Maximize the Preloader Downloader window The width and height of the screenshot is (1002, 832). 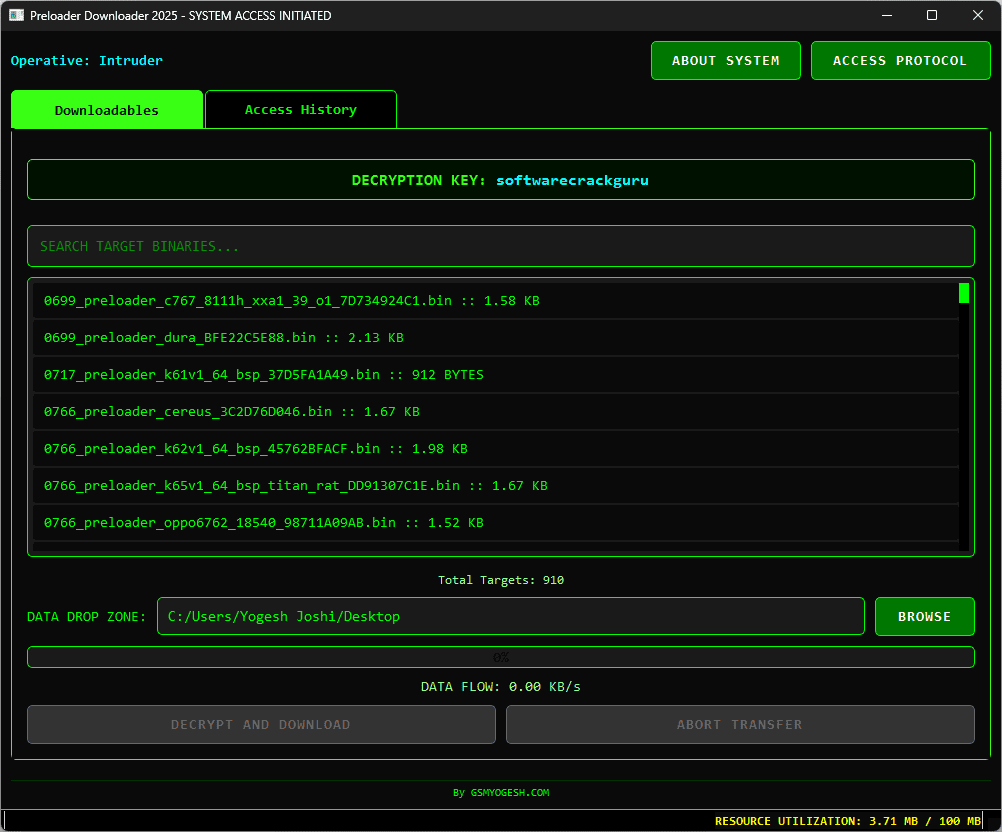pyautogui.click(x=932, y=15)
